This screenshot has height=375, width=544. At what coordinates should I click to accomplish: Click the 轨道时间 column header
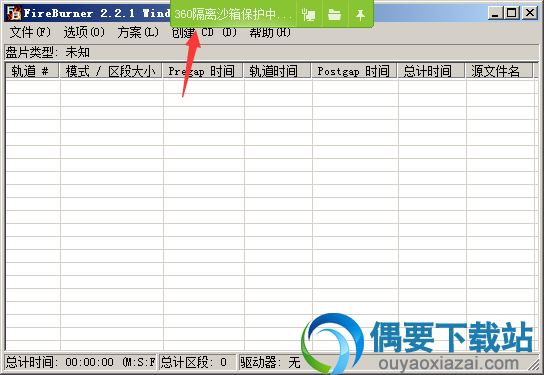click(278, 71)
